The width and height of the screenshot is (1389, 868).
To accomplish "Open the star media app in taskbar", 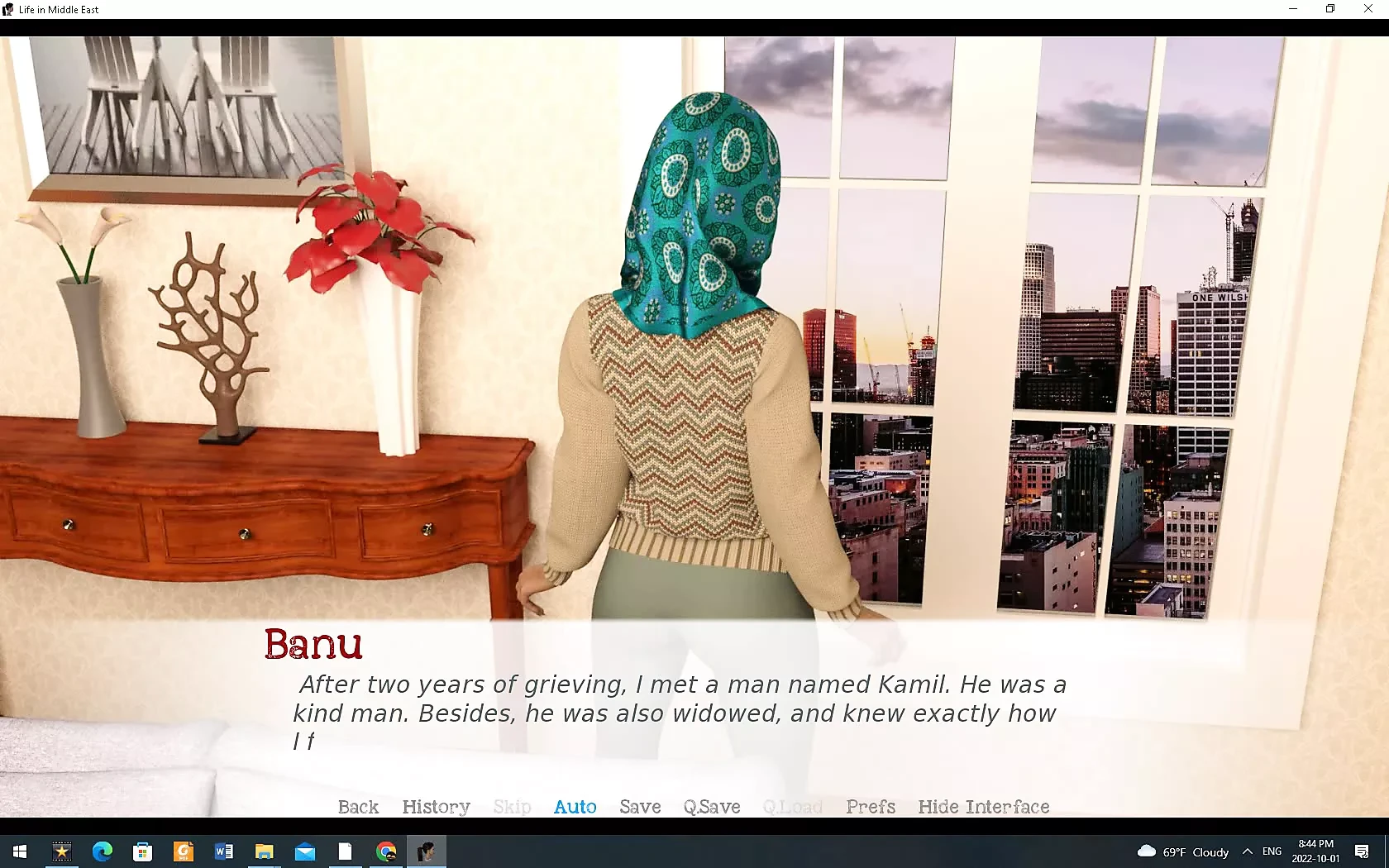I will 61,851.
